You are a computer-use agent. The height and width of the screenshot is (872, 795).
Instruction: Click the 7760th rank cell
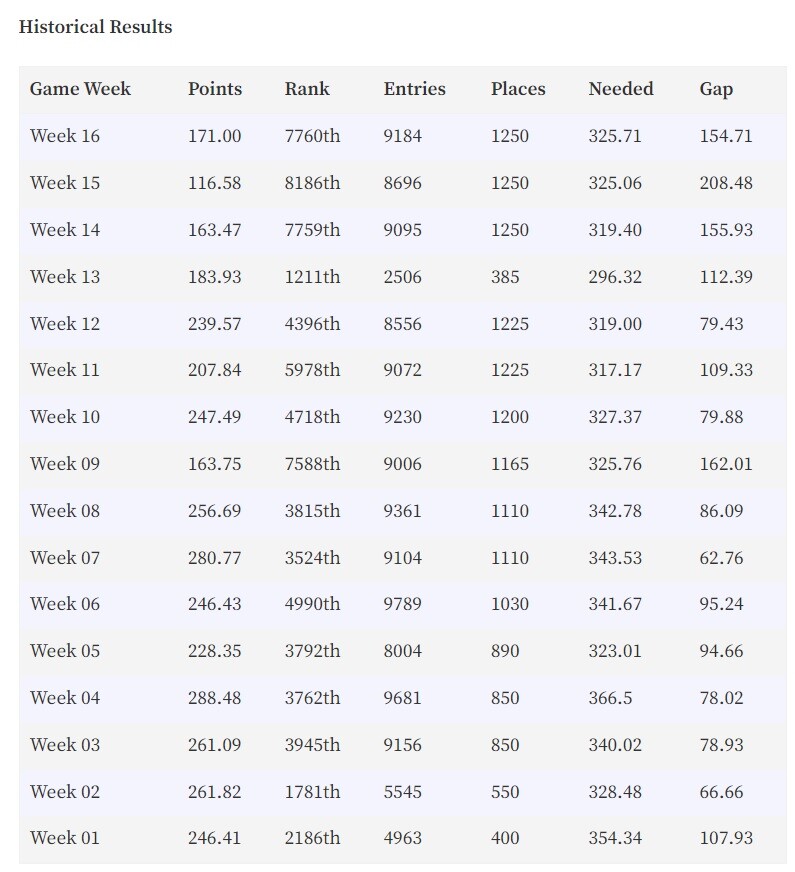tap(312, 136)
